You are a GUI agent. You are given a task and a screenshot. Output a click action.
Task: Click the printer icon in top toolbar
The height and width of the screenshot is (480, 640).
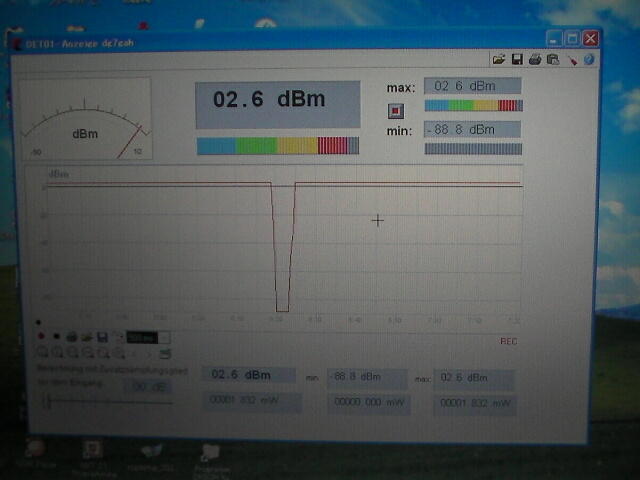tap(535, 60)
